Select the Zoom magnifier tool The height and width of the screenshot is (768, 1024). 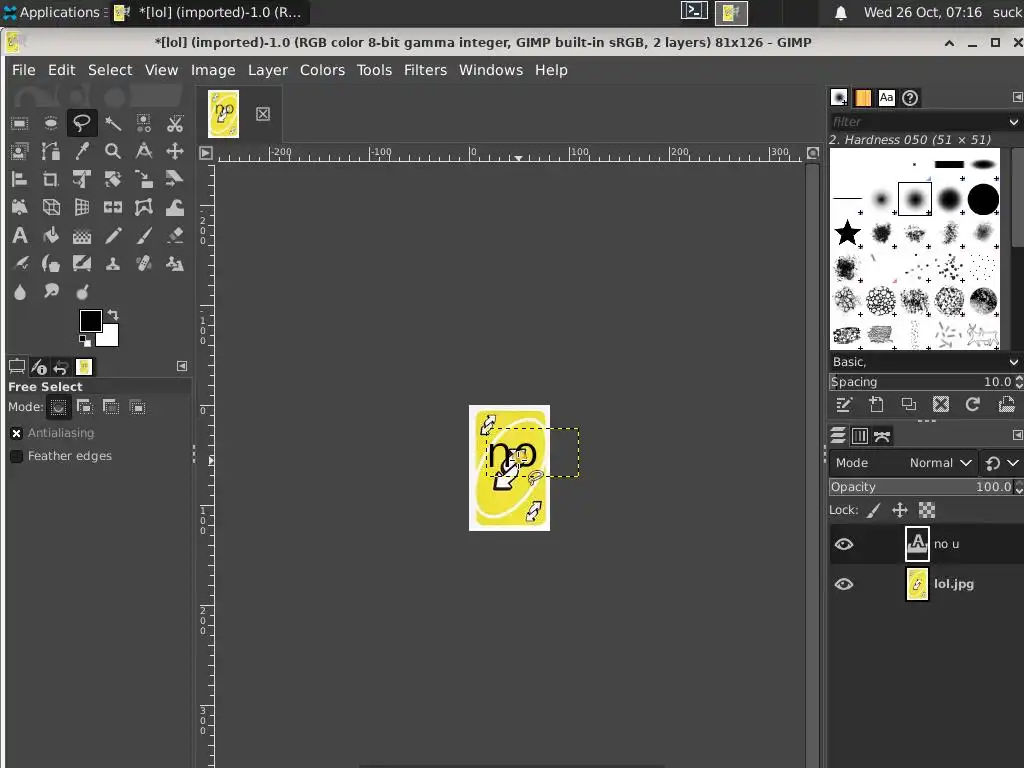(x=113, y=152)
